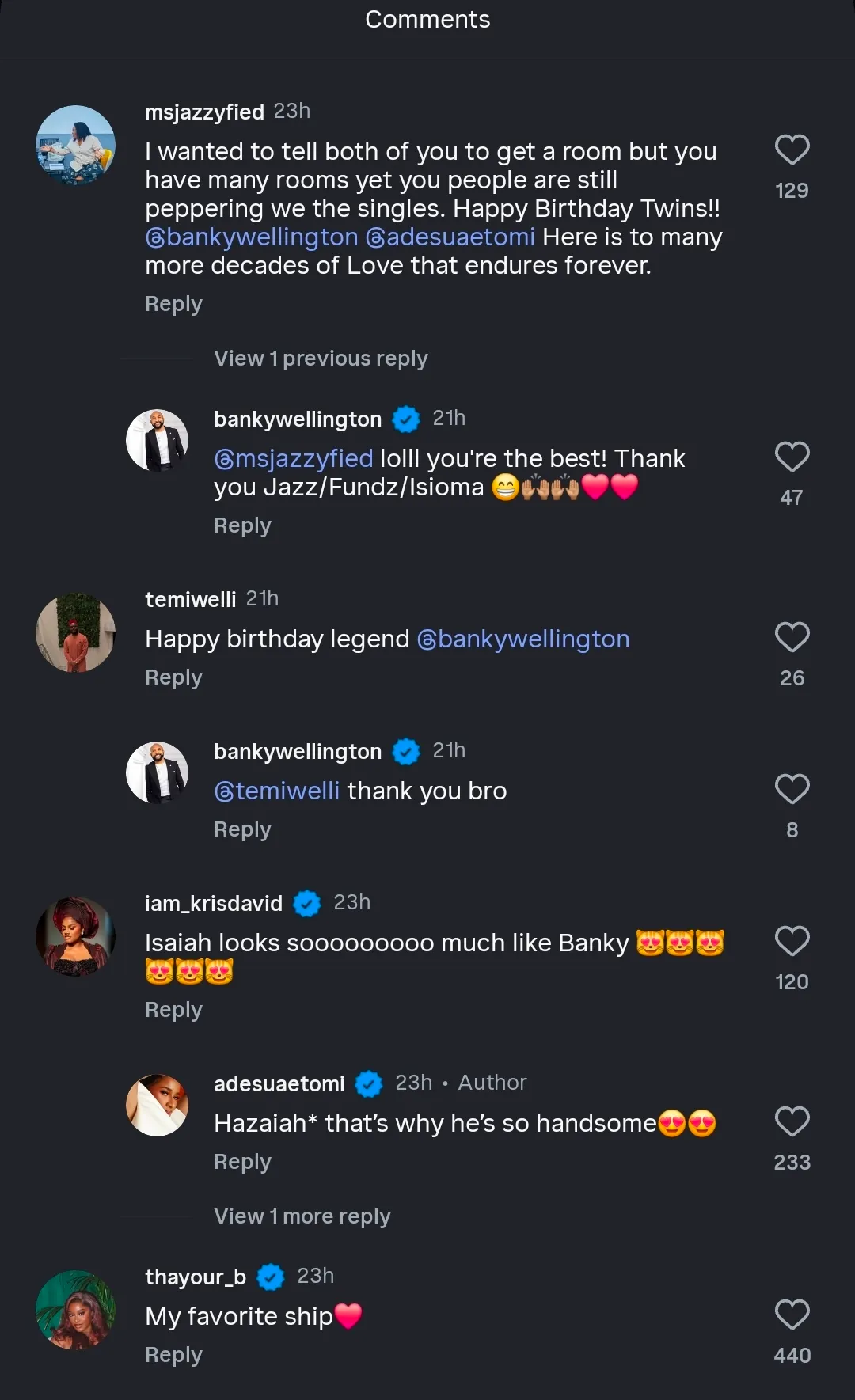Tap the heart on temiwelli's comment
This screenshot has height=1400, width=855.
(792, 637)
